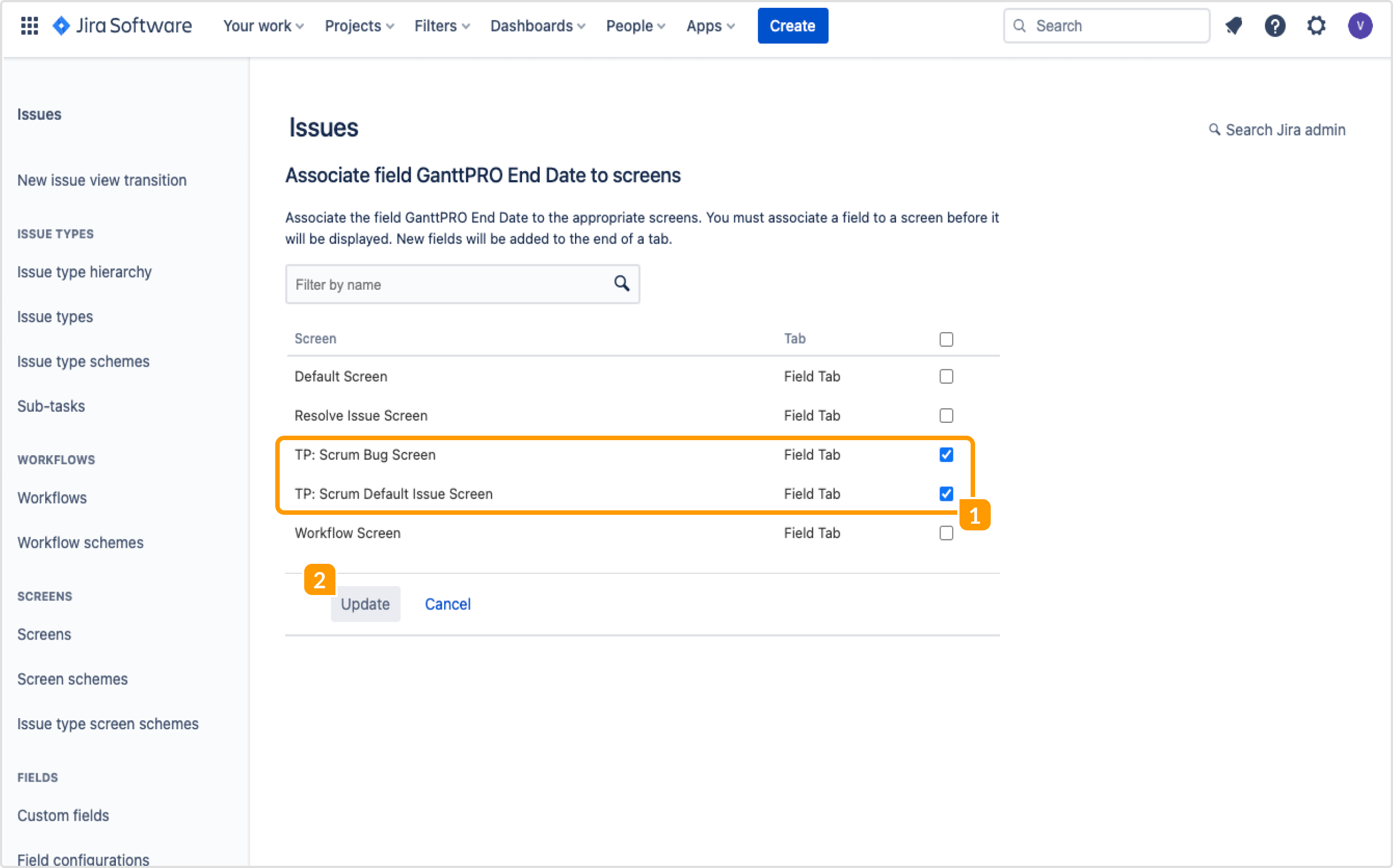
Task: Open the settings gear icon
Action: [1316, 26]
